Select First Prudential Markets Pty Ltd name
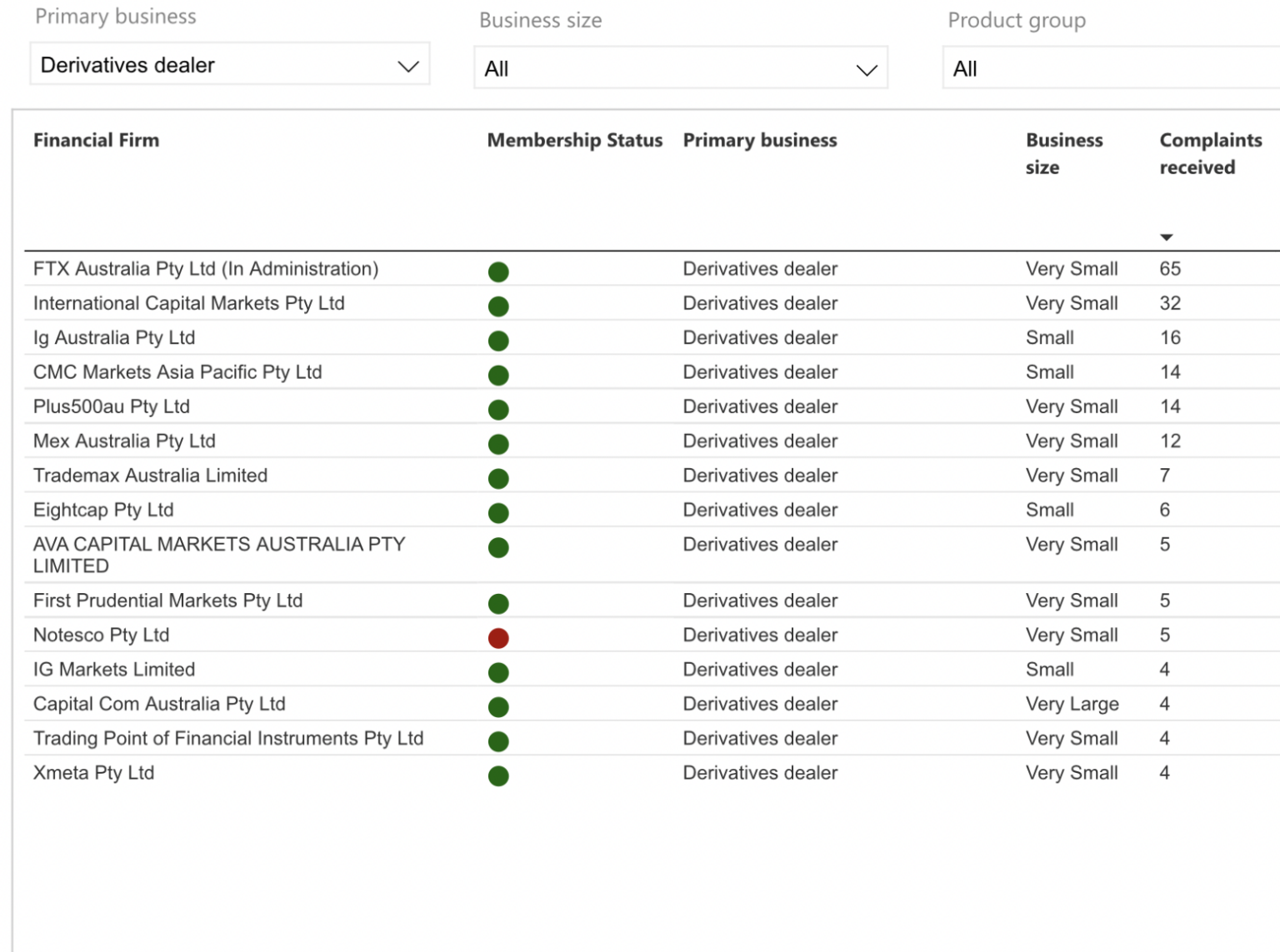 pyautogui.click(x=167, y=601)
